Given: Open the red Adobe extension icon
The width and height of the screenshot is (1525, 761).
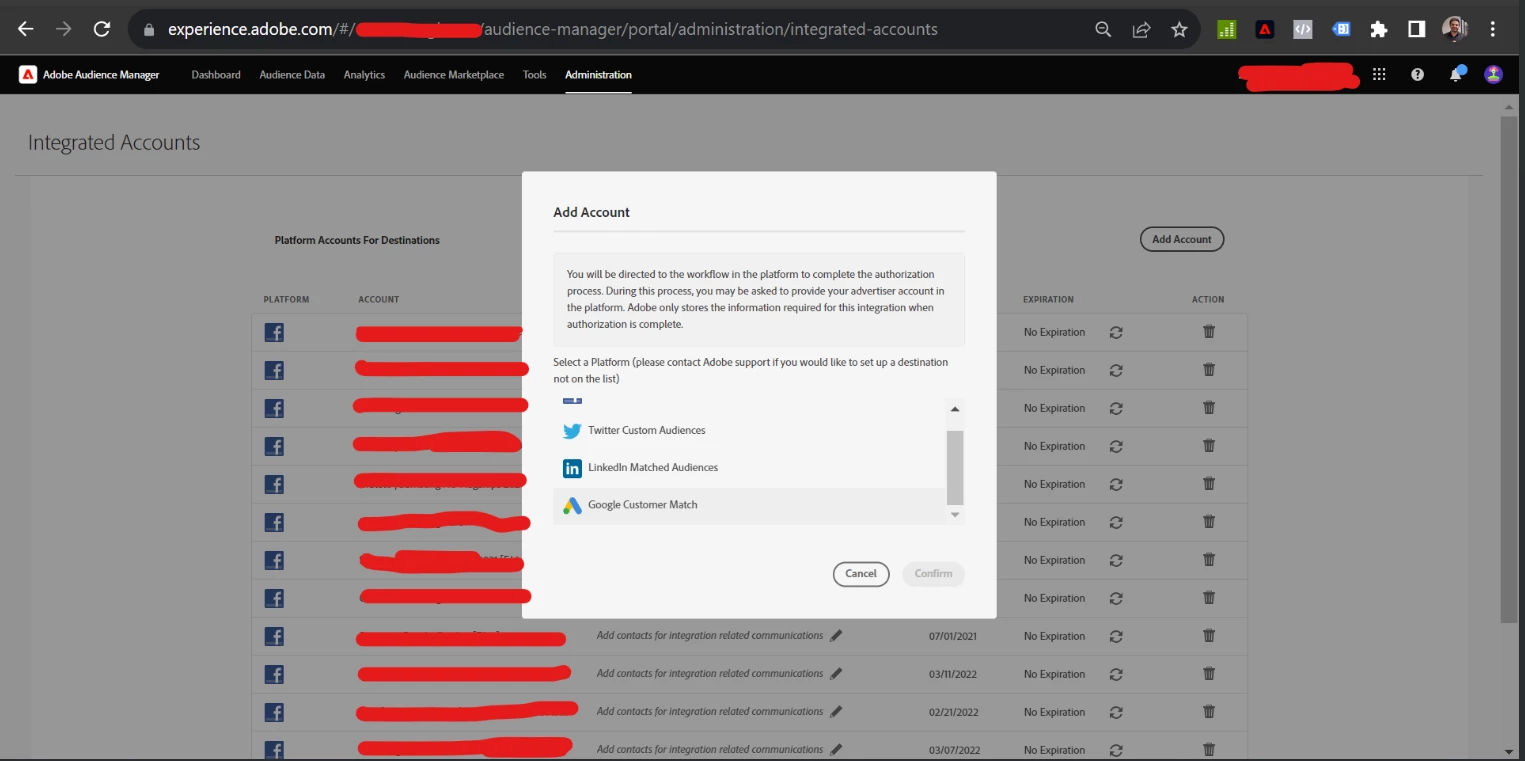Looking at the screenshot, I should (1265, 30).
